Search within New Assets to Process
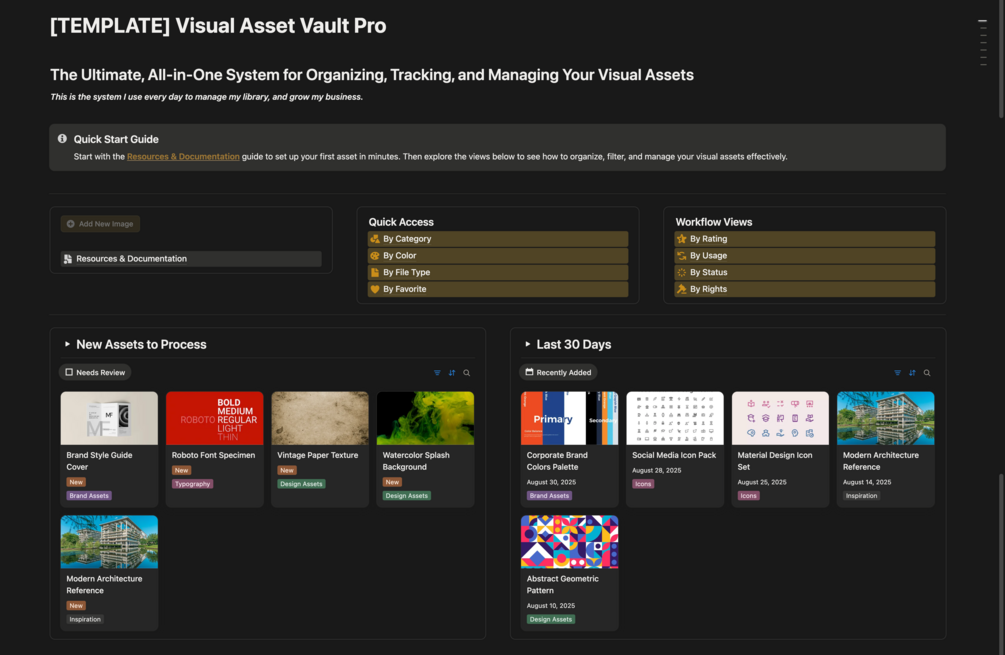 (467, 372)
